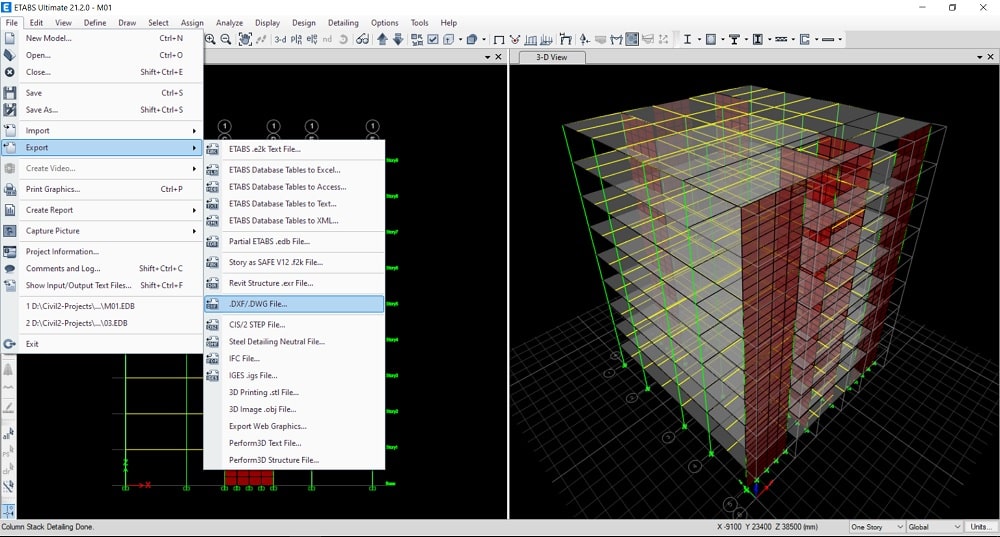Open the One Story dropdown

(x=876, y=527)
